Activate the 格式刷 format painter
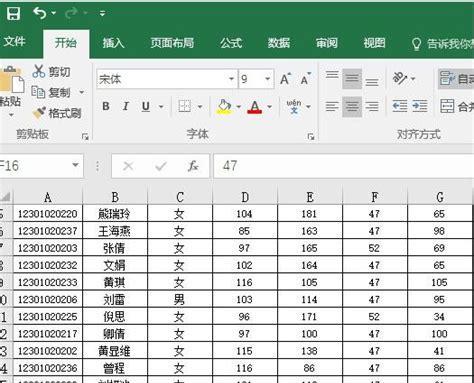This screenshot has width=474, height=383. (x=57, y=113)
